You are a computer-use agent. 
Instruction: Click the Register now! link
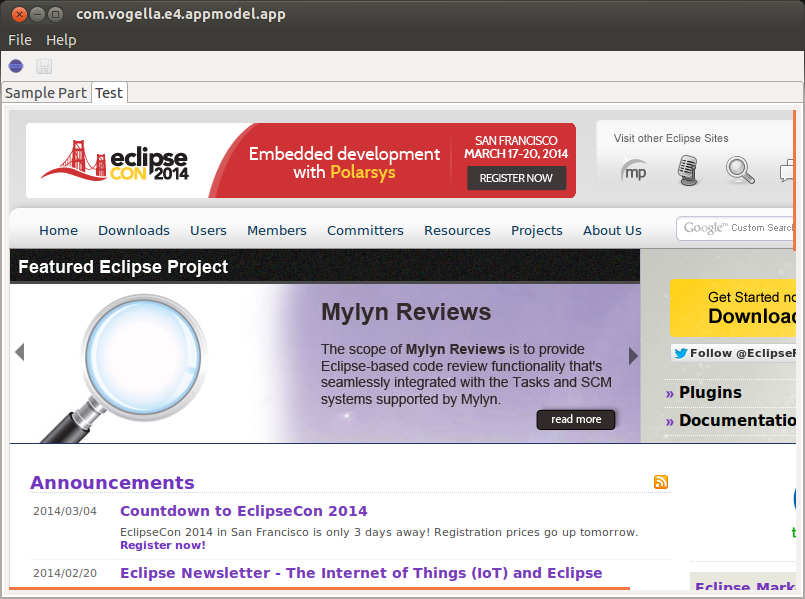click(163, 545)
